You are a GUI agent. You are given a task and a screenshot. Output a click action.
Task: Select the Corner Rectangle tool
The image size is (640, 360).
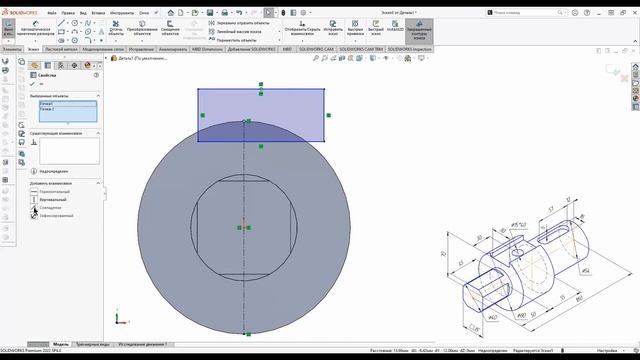[x=61, y=32]
